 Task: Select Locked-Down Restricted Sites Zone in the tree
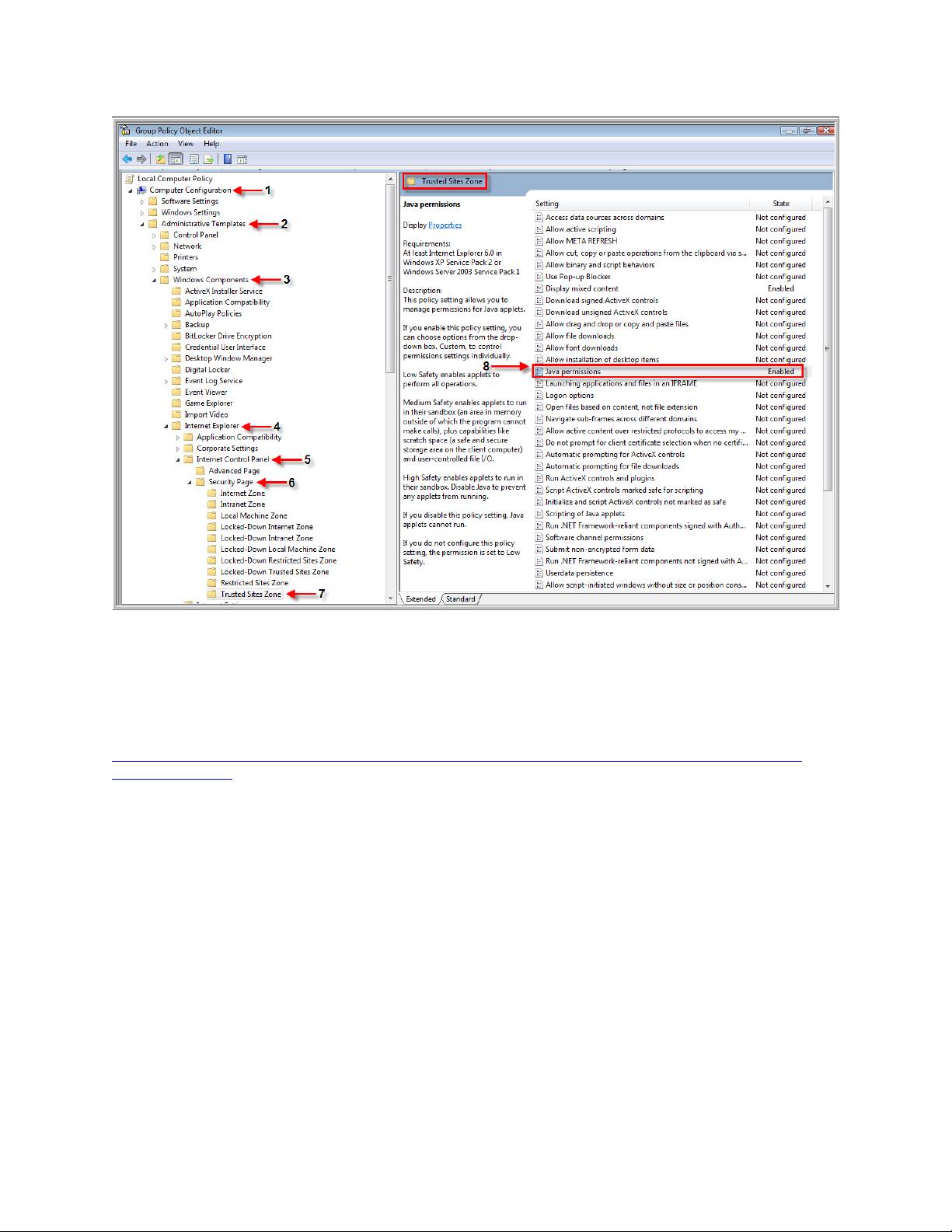point(278,560)
